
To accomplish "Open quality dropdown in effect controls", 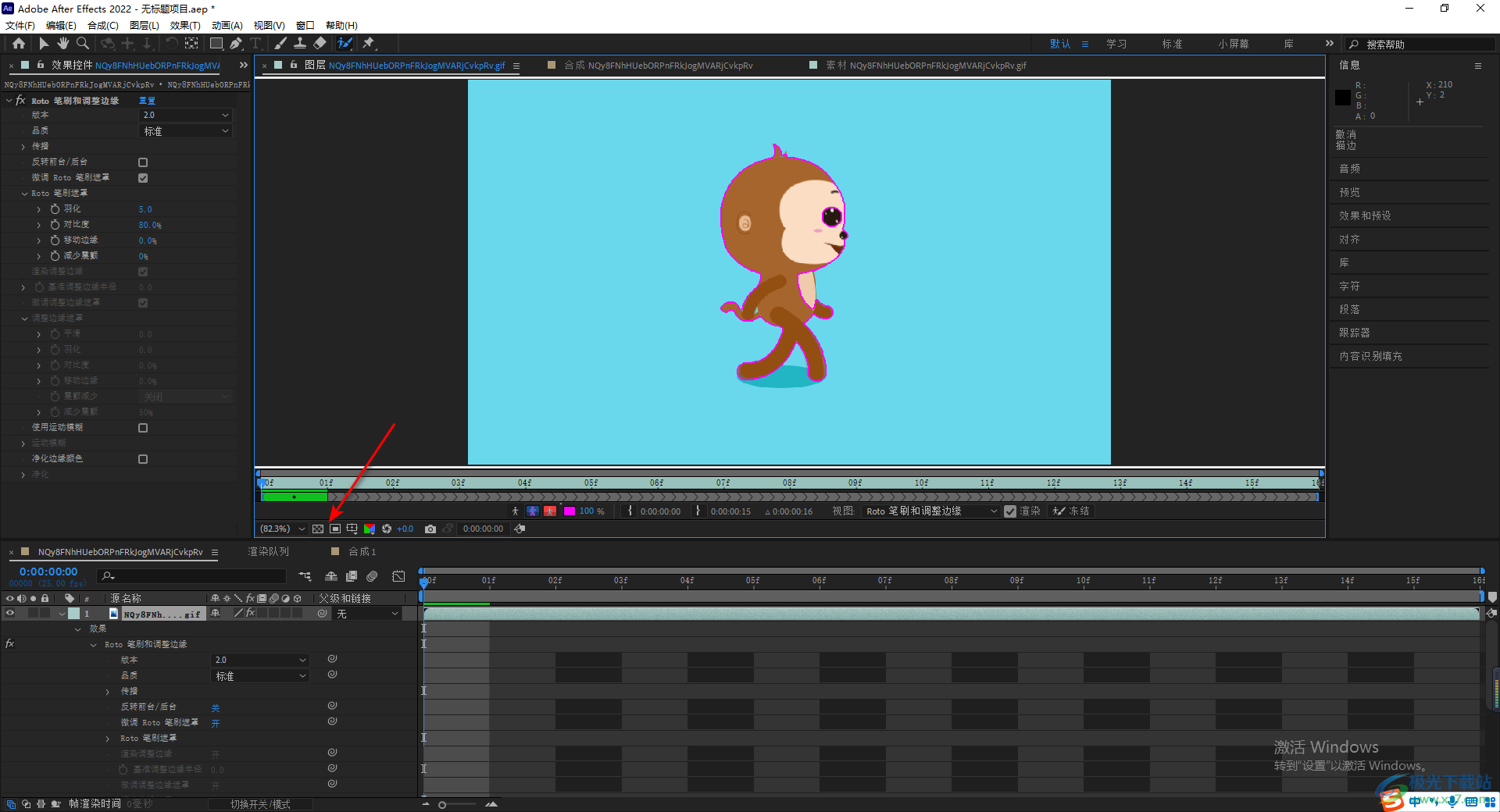I will (186, 131).
